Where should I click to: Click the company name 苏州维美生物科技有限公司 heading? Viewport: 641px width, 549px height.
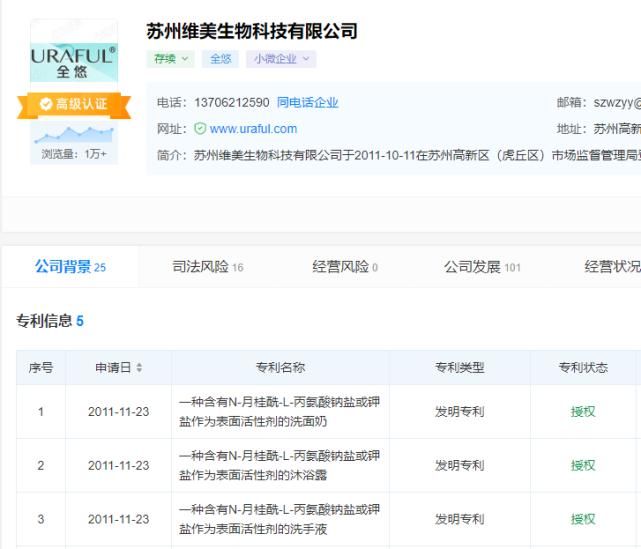[x=252, y=31]
